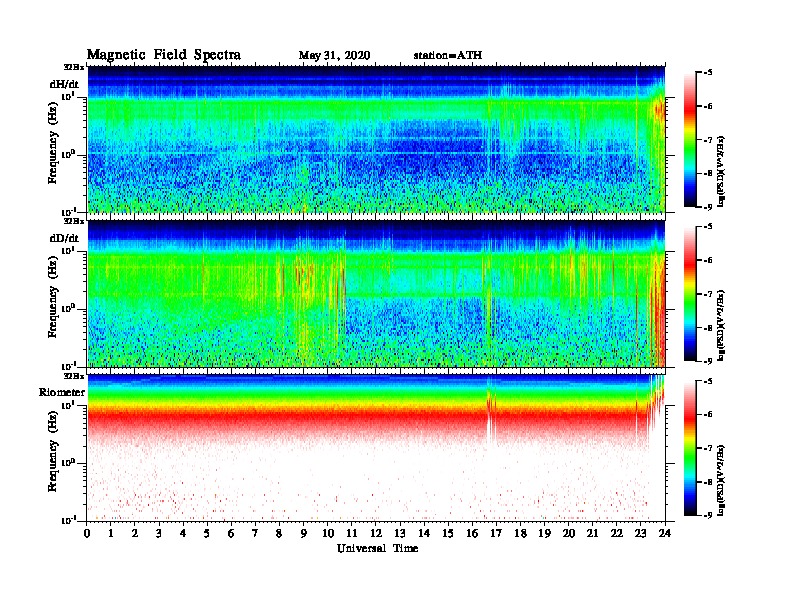Image resolution: width=792 pixels, height=612 pixels.
Task: Click the color scale bar beside dH/dt panel
Action: click(x=690, y=139)
